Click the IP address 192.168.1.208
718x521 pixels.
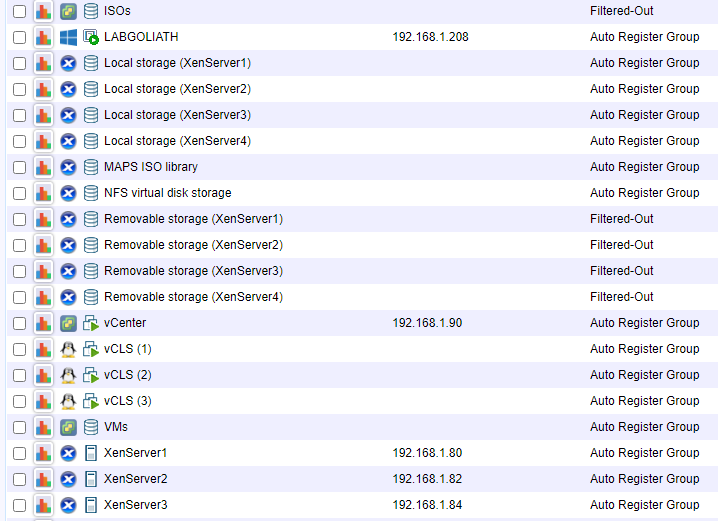coord(430,37)
